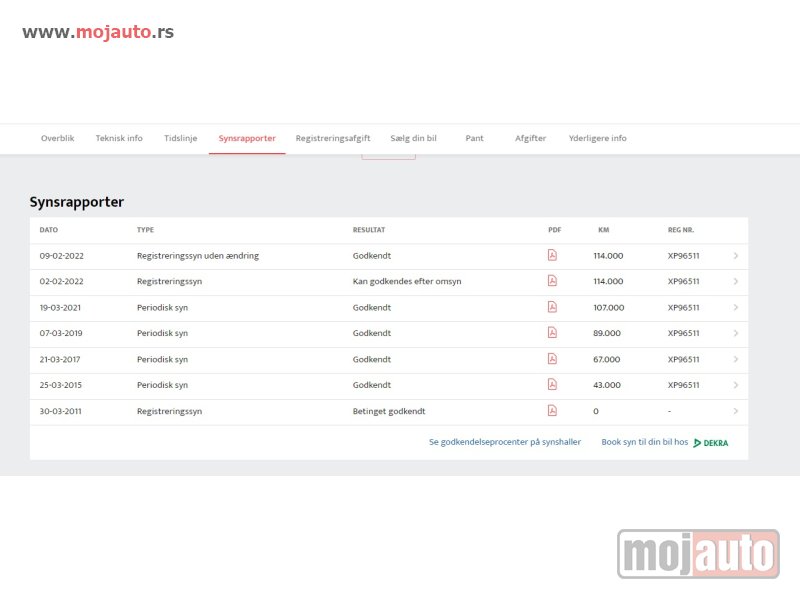Expand the 09-02-2022 row chevron
The height and width of the screenshot is (600, 800).
click(x=736, y=256)
